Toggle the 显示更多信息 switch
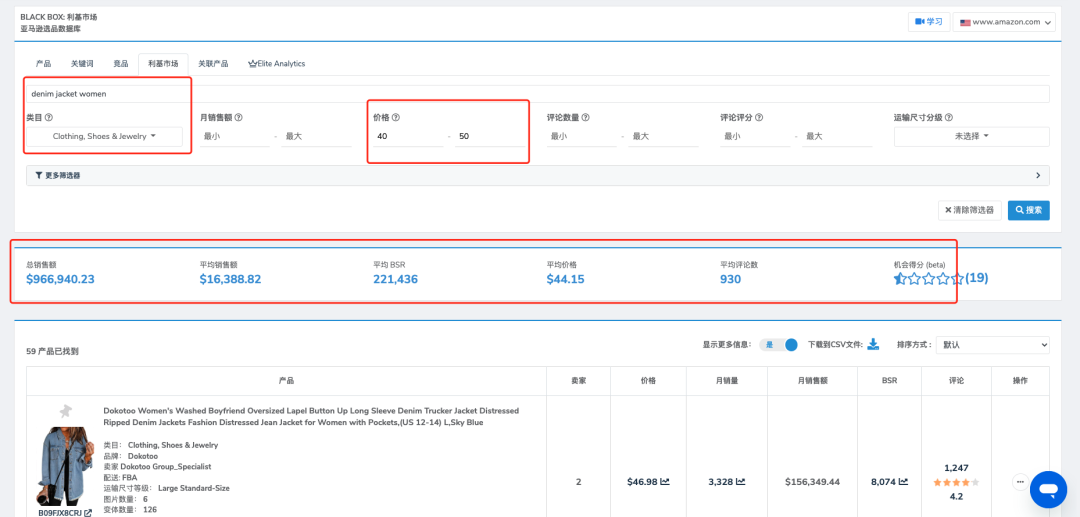The width and height of the screenshot is (1080, 517). click(782, 344)
